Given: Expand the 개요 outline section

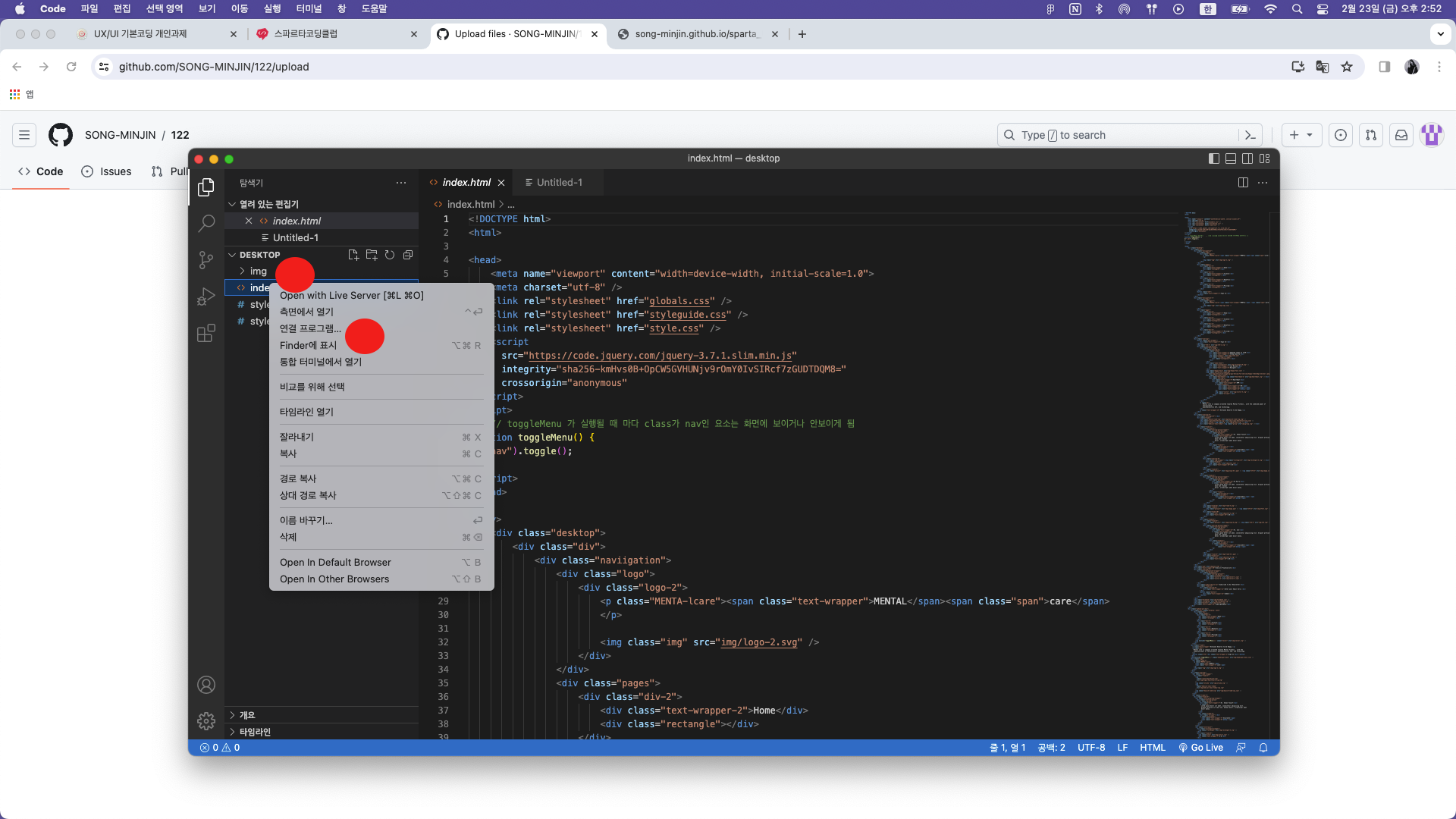Looking at the screenshot, I should [x=247, y=715].
